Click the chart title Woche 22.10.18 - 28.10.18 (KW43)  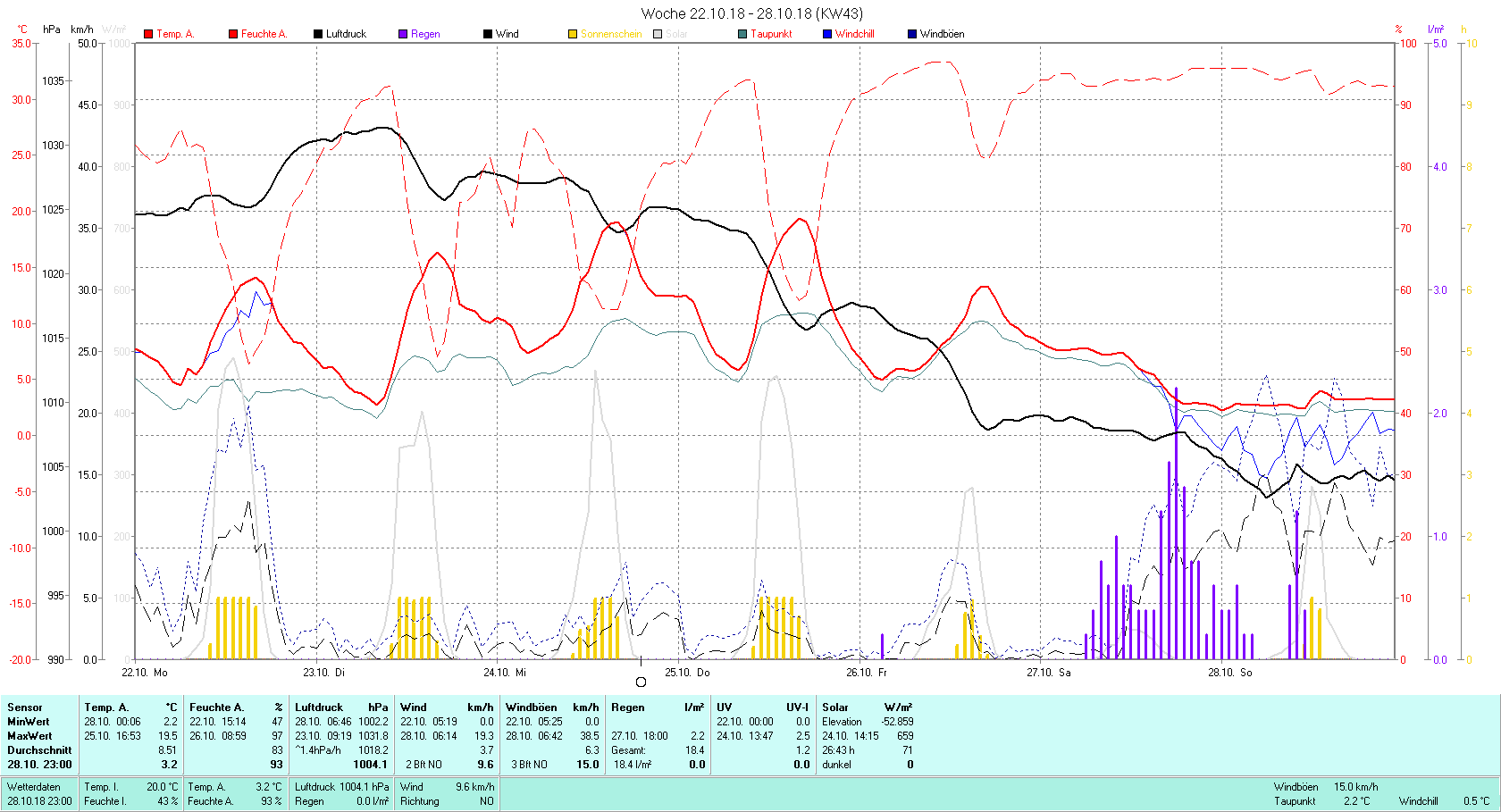pos(752,13)
